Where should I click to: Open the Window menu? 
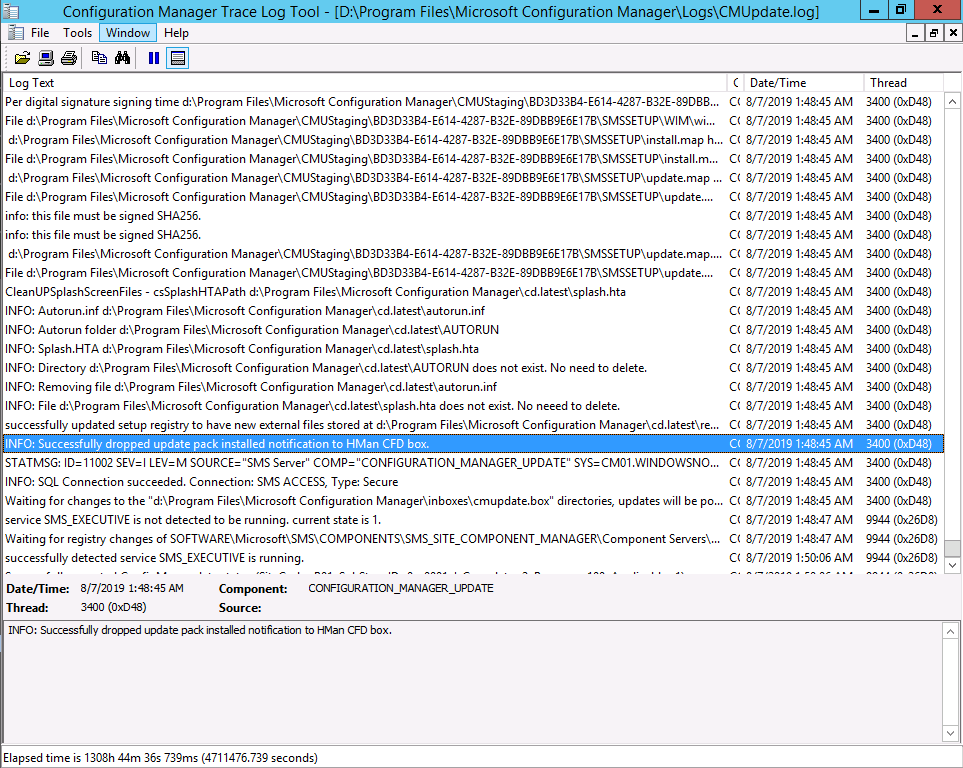click(128, 33)
